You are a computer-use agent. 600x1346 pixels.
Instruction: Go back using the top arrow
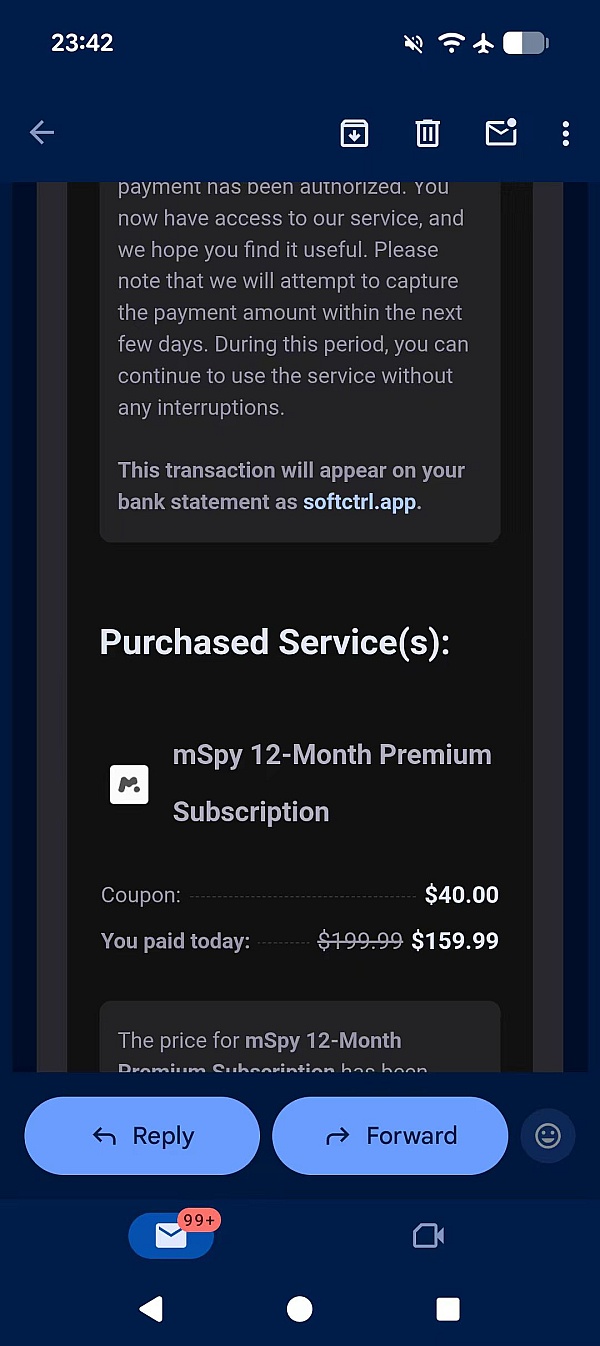tap(42, 132)
